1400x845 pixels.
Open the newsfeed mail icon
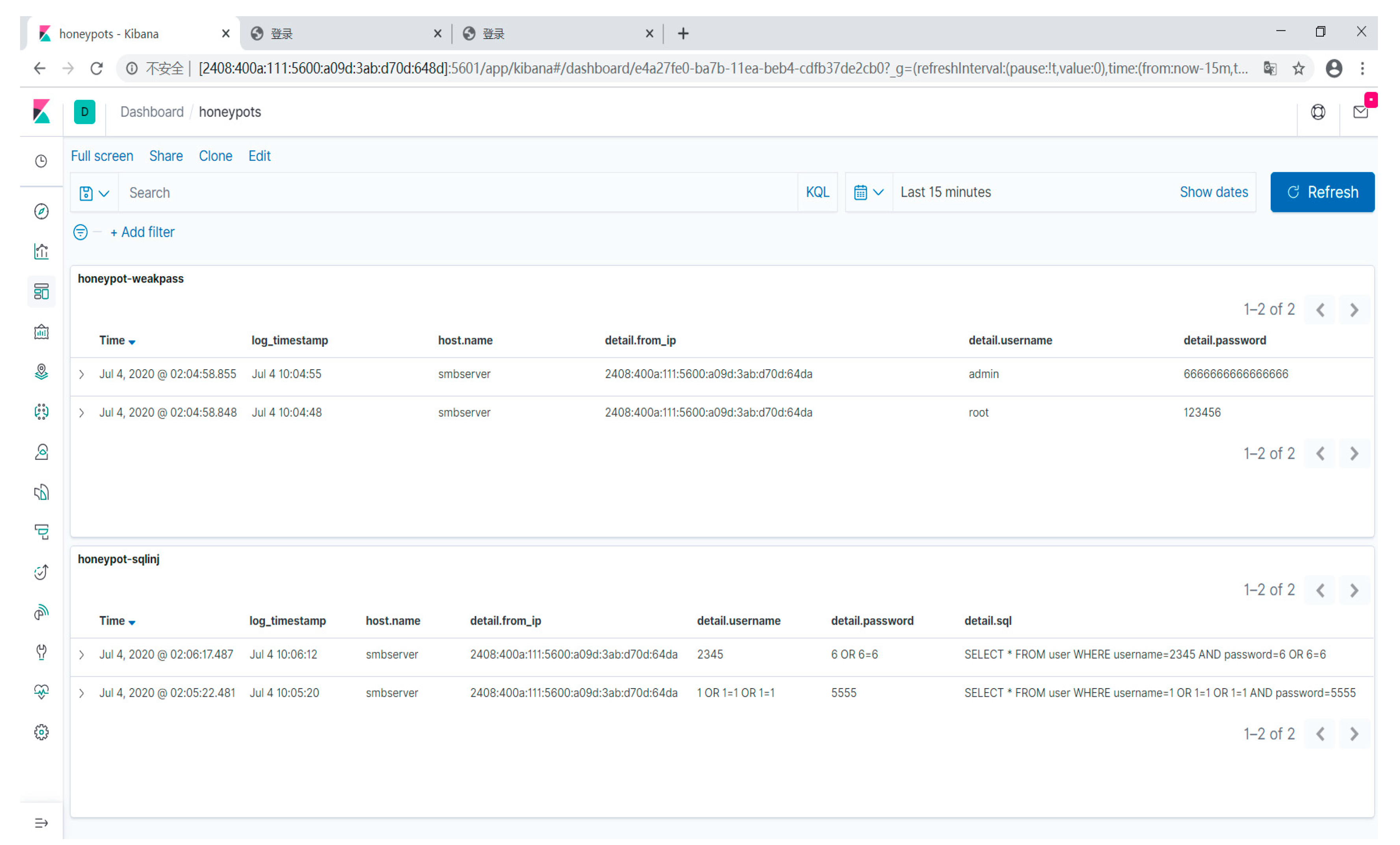1360,112
